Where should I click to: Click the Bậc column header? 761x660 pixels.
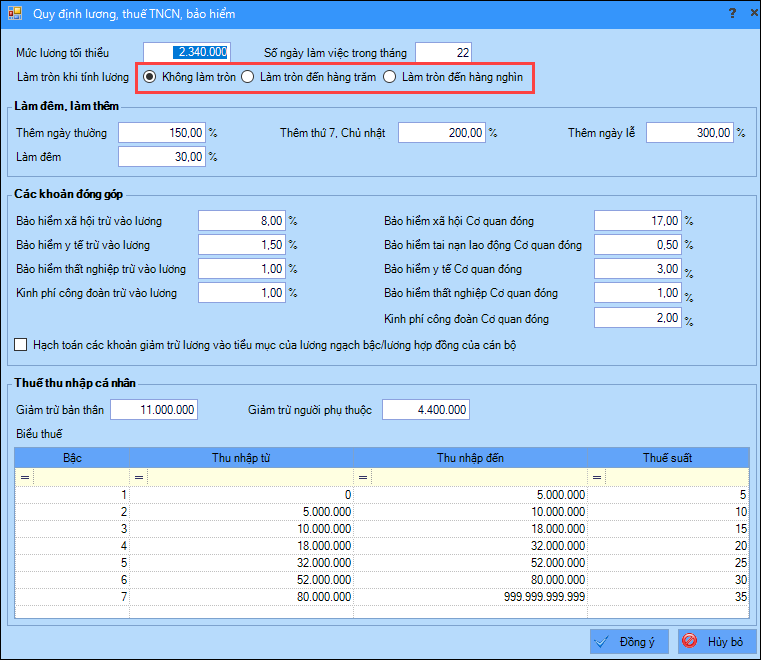coord(72,458)
